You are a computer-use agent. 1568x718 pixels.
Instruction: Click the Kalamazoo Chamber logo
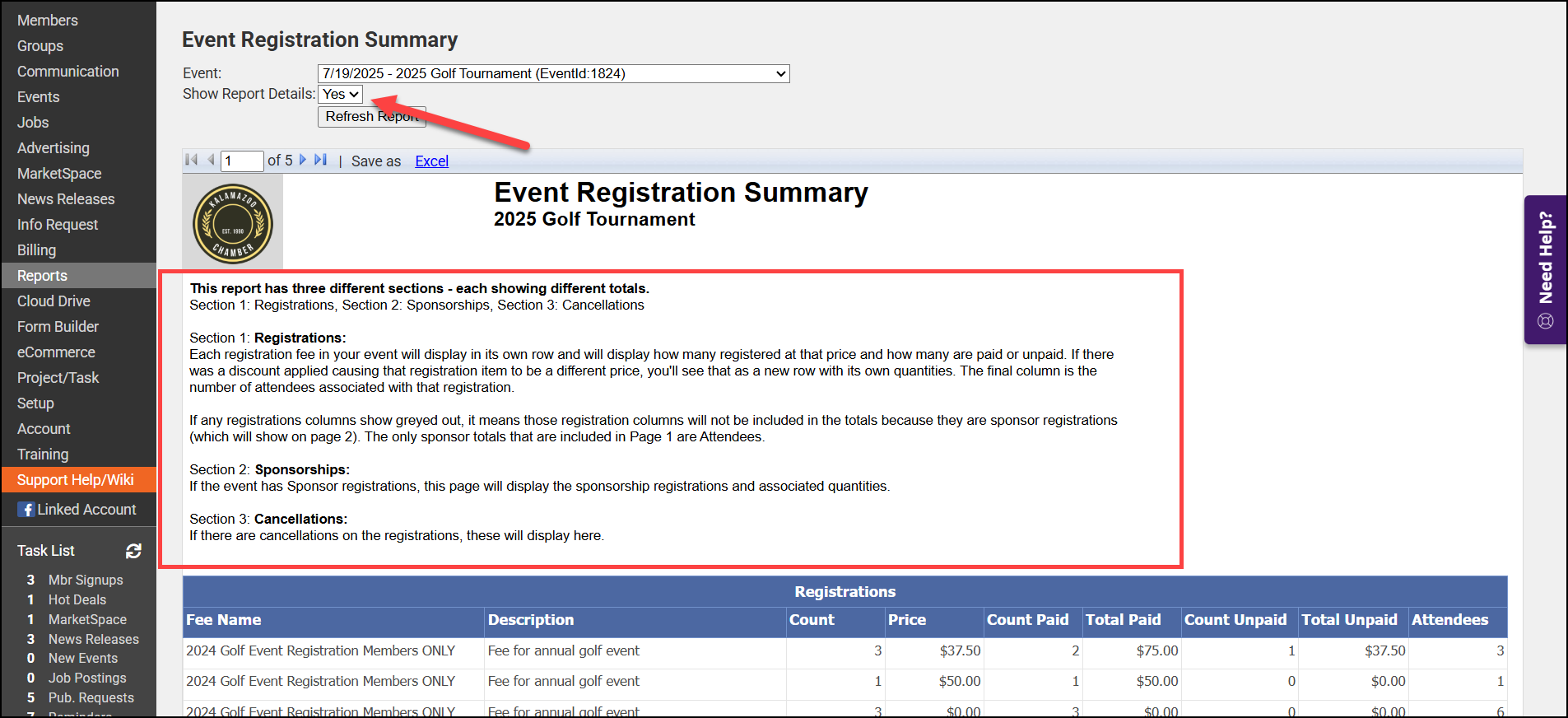233,223
